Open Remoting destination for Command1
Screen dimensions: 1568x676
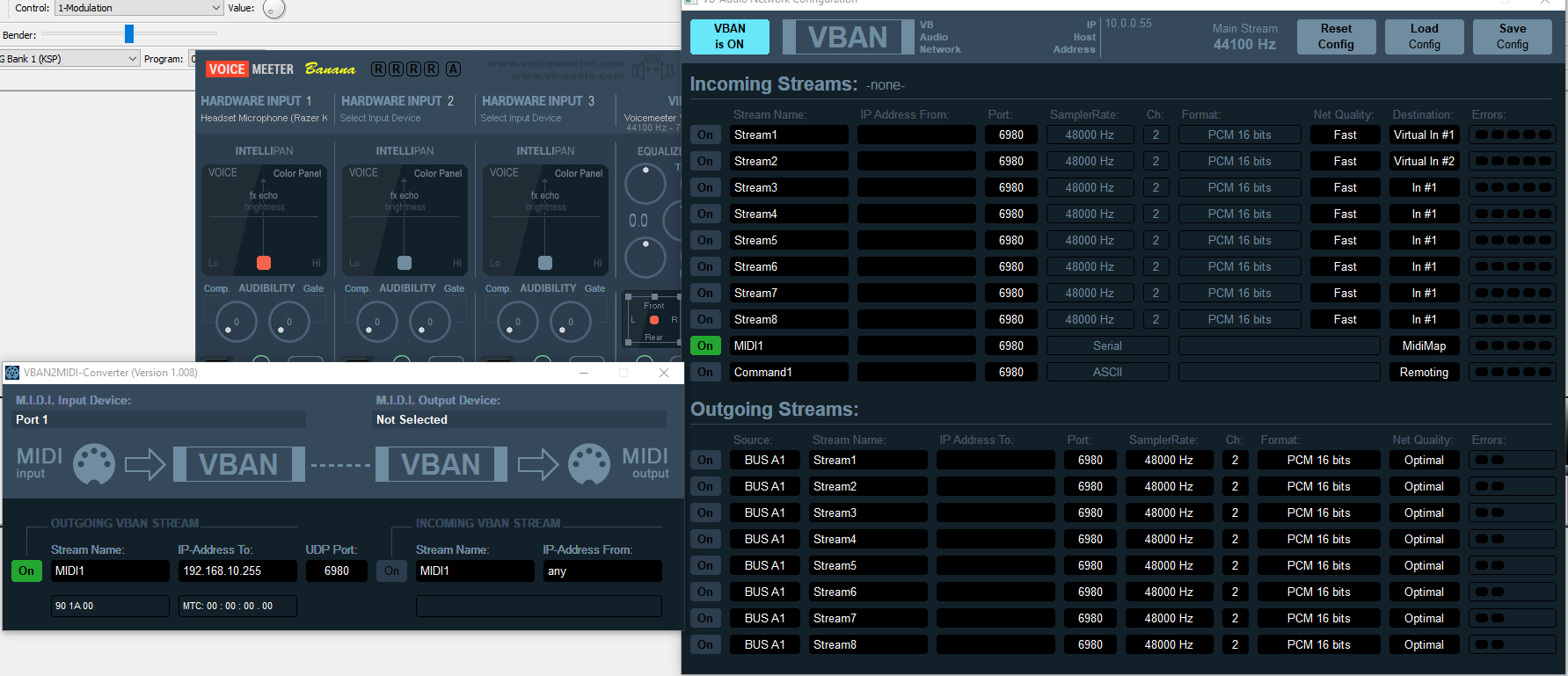coord(1424,372)
